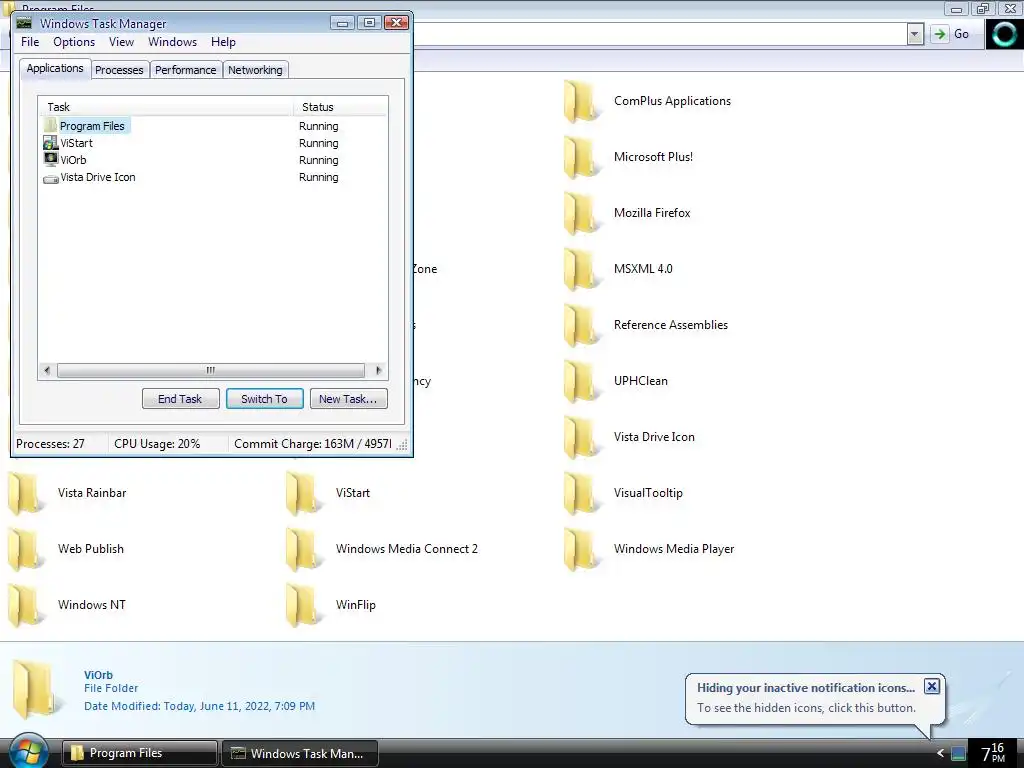Image resolution: width=1024 pixels, height=768 pixels.
Task: Click the Windows Start orb
Action: point(28,751)
